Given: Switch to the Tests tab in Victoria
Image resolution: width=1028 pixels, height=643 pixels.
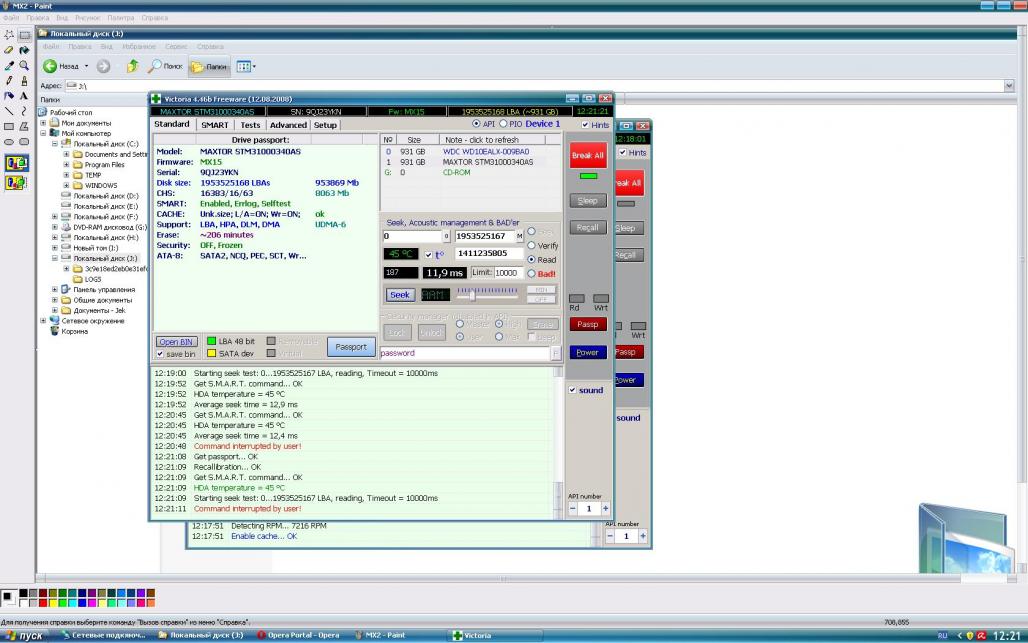Looking at the screenshot, I should (x=250, y=125).
